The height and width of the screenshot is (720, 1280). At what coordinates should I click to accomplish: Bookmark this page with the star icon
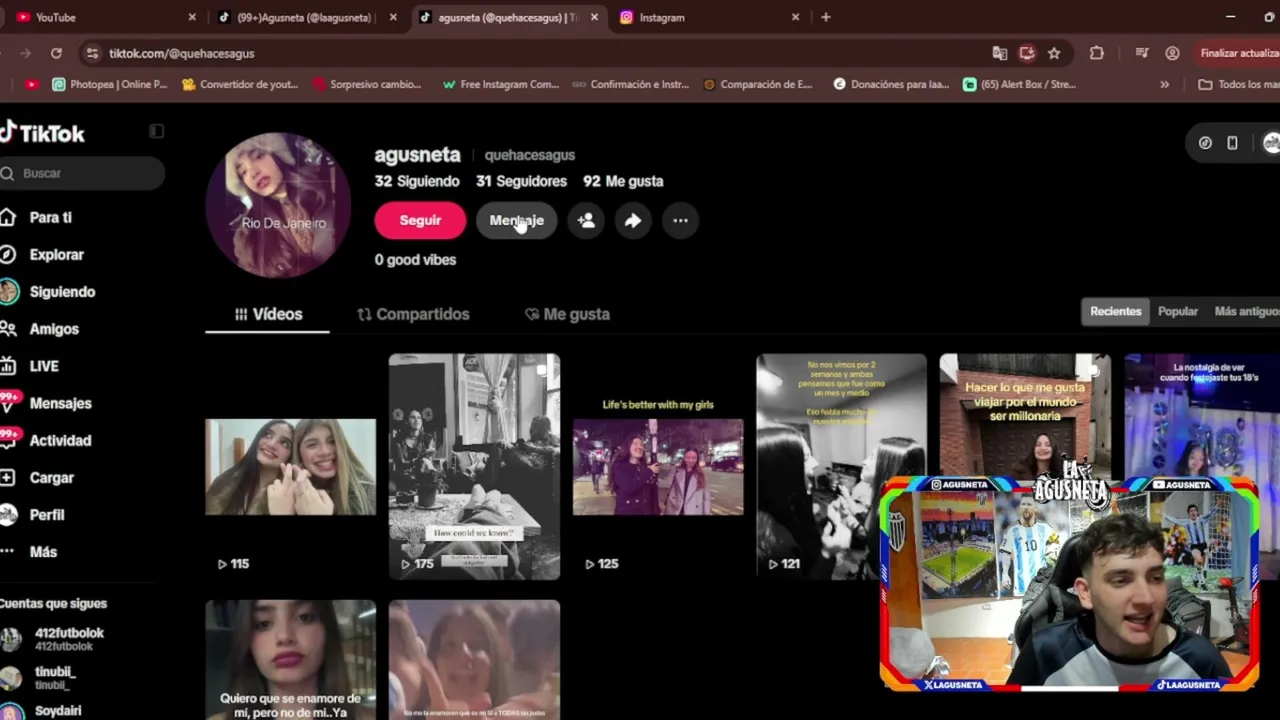coord(1054,53)
